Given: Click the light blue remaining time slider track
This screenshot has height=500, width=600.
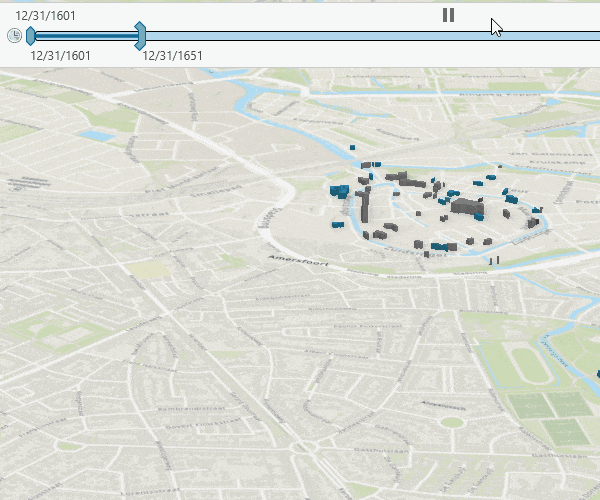Looking at the screenshot, I should click(x=373, y=36).
